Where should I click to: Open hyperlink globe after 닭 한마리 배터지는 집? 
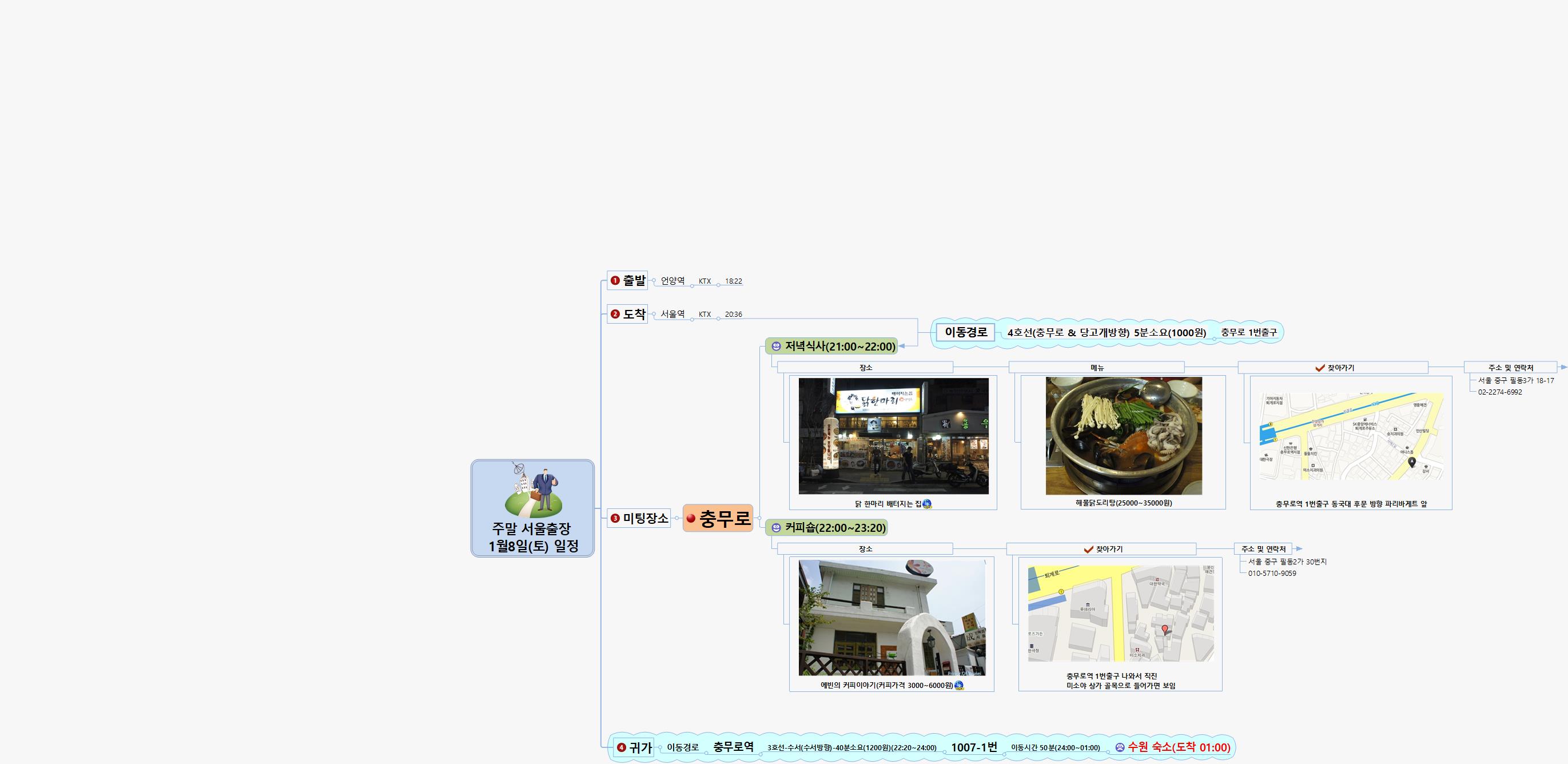(x=927, y=503)
